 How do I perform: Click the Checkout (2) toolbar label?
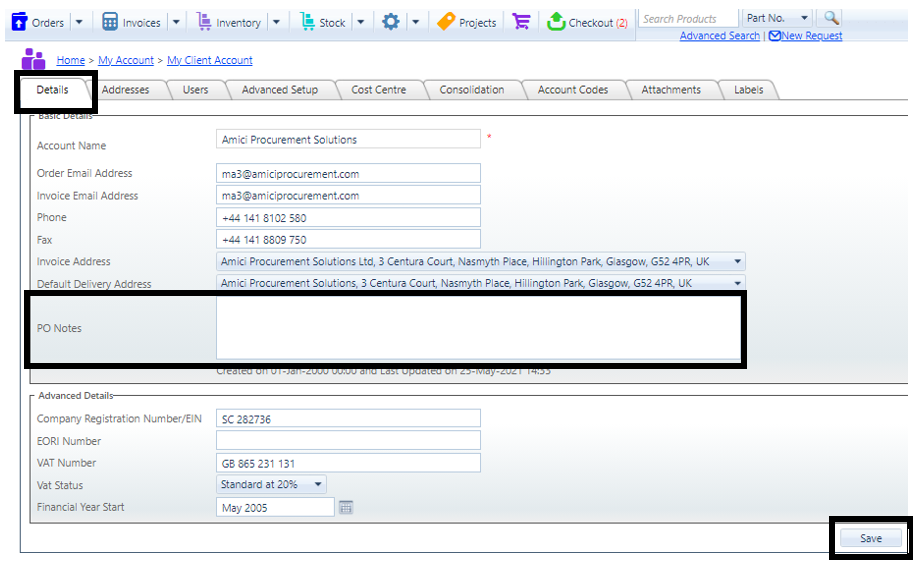[x=598, y=23]
